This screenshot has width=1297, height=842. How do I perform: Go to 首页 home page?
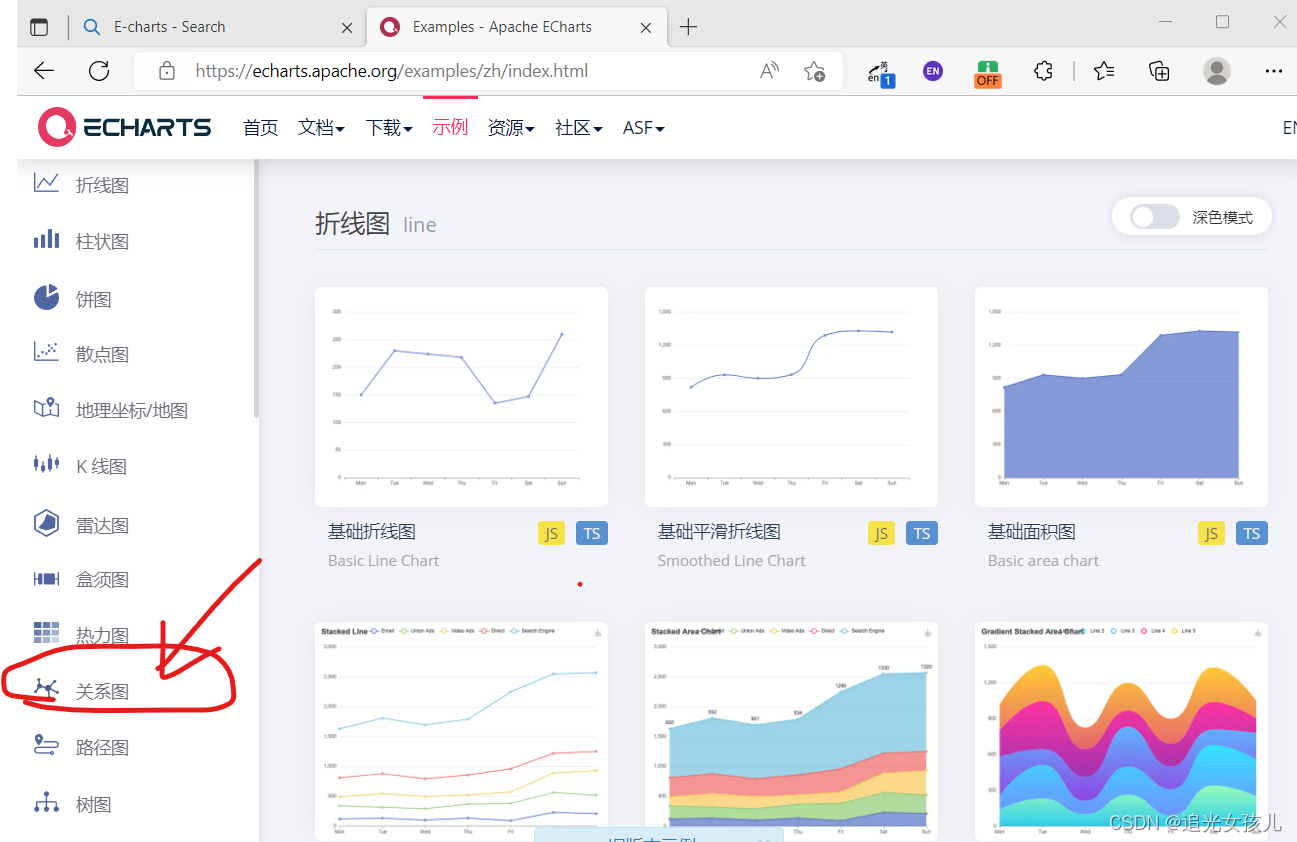tap(261, 128)
